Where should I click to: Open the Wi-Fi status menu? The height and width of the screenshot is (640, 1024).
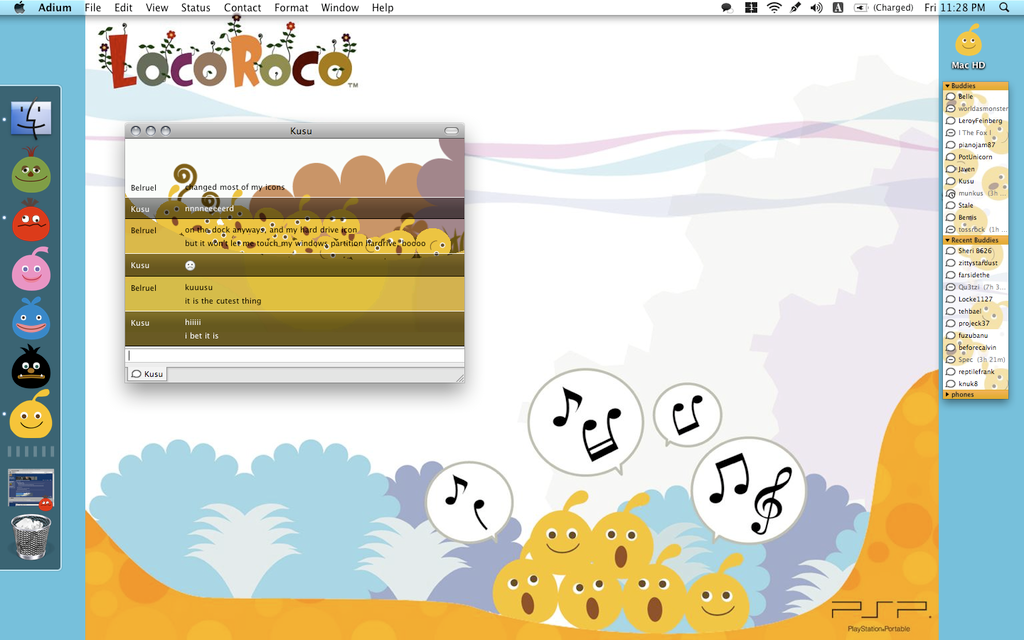tap(774, 8)
